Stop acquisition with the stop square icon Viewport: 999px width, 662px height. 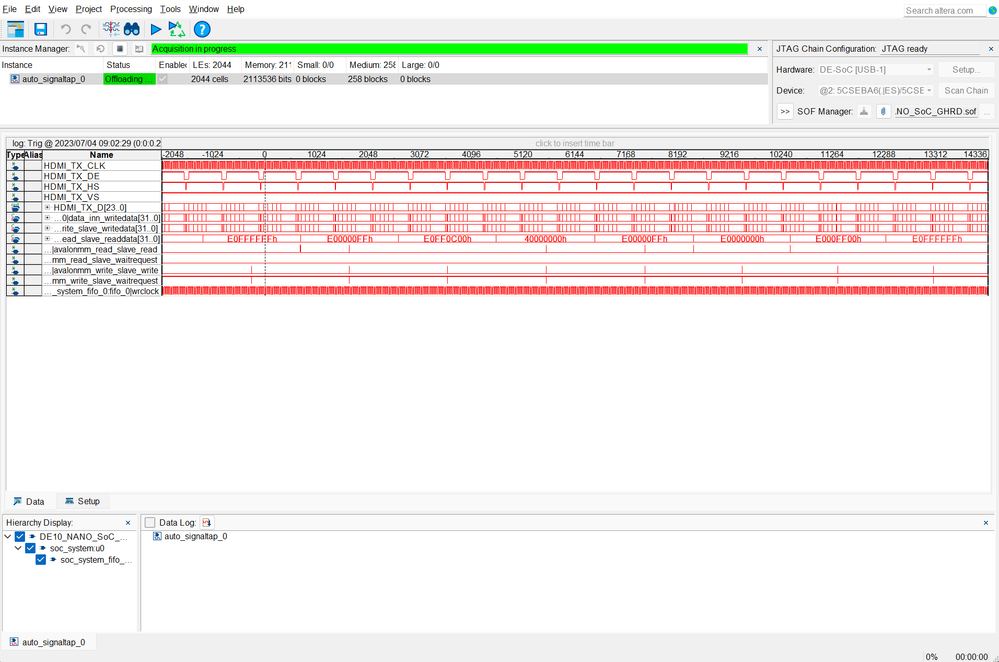(120, 48)
